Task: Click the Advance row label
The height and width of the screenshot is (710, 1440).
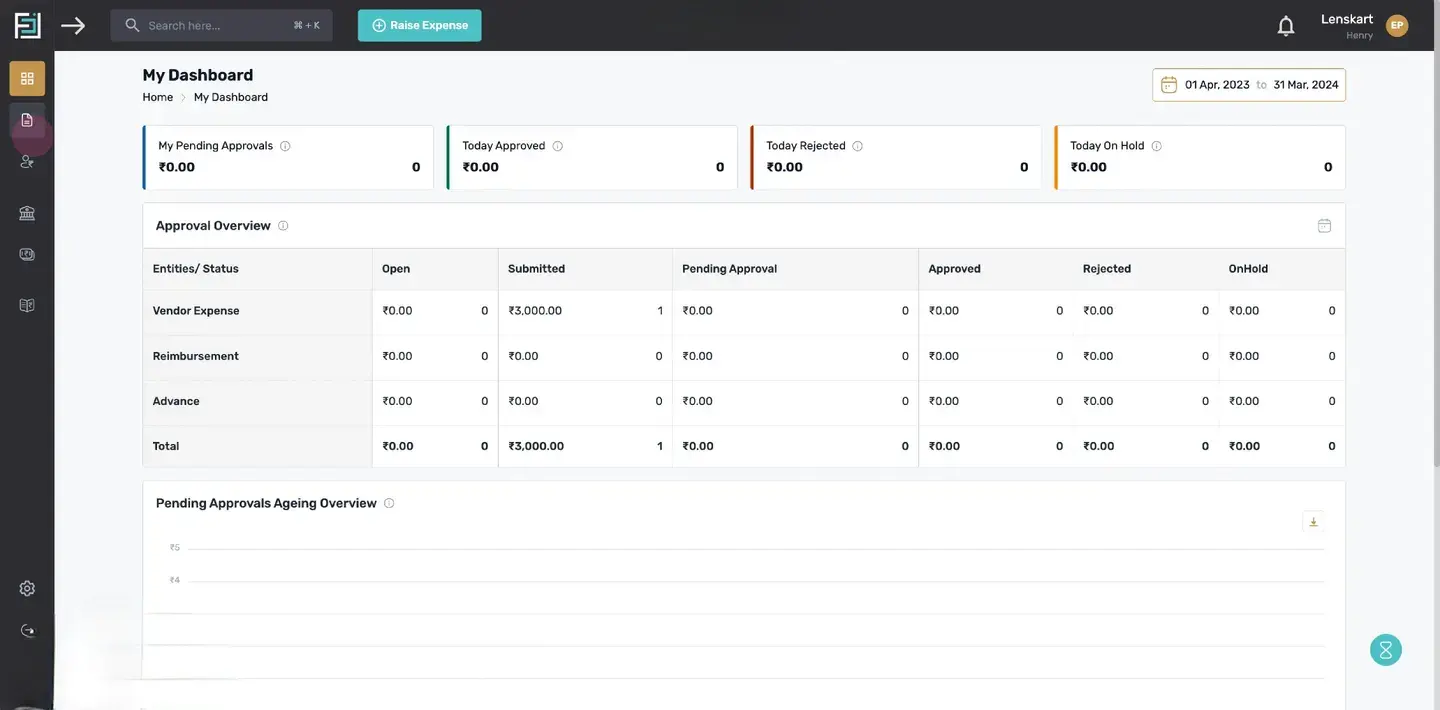Action: [176, 401]
